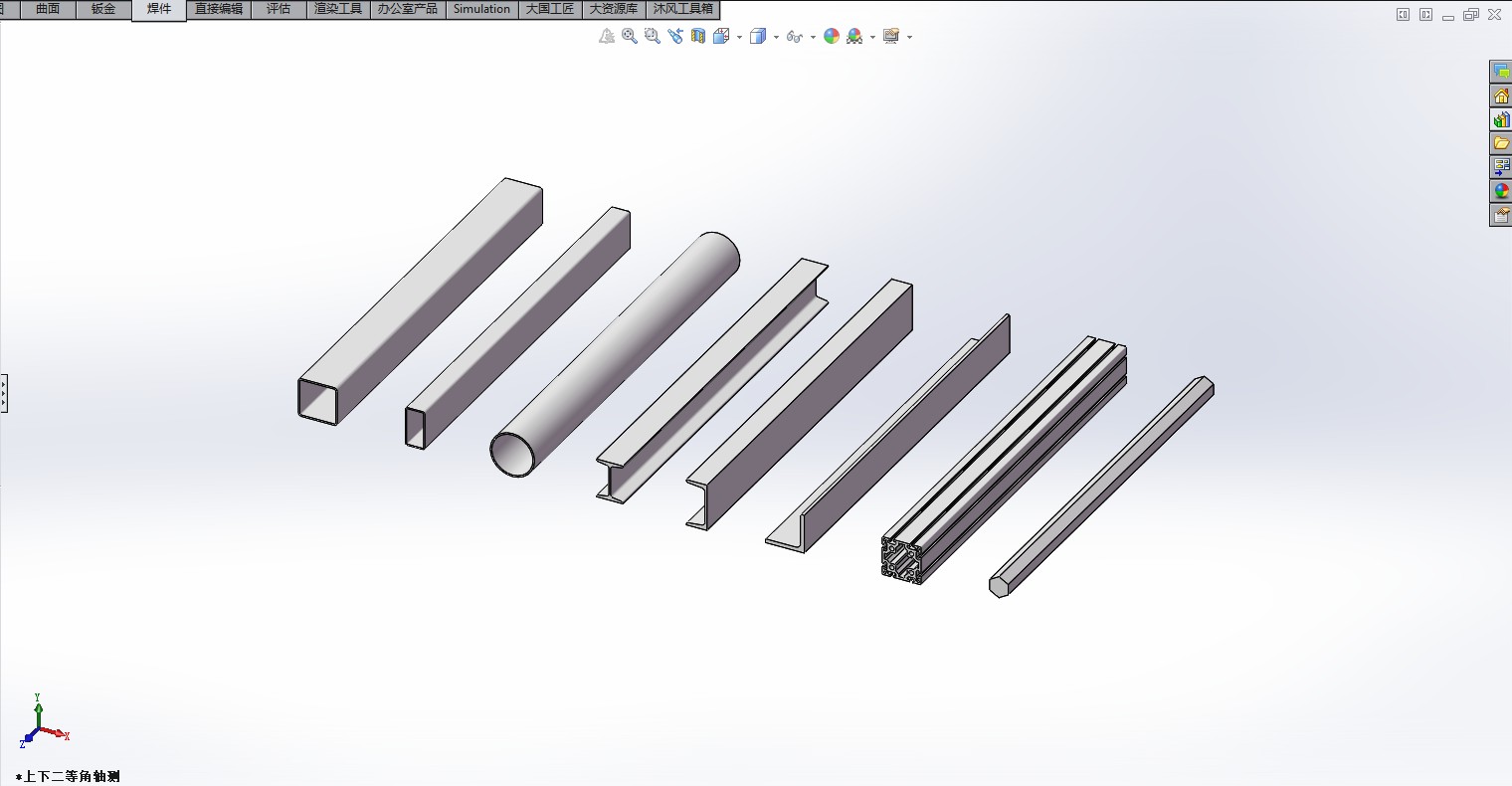Open the SolidWorks Resources home tab
Image resolution: width=1512 pixels, height=786 pixels.
click(x=1501, y=96)
